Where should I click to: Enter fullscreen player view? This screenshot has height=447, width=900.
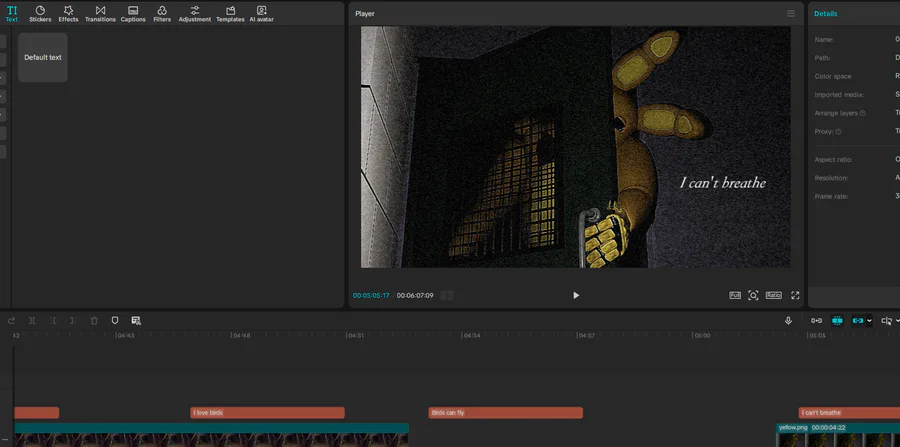click(x=795, y=295)
